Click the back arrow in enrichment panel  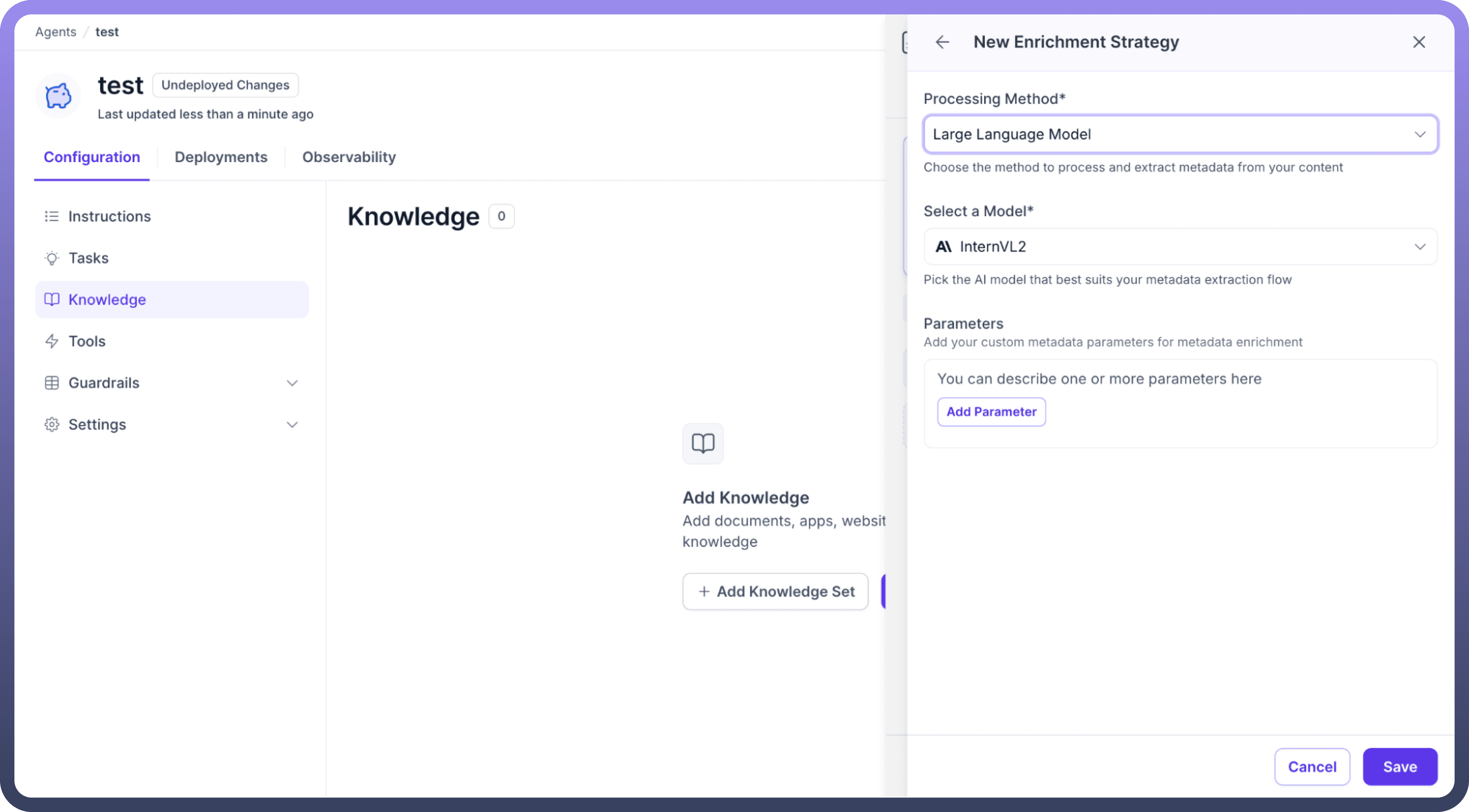pyautogui.click(x=942, y=42)
